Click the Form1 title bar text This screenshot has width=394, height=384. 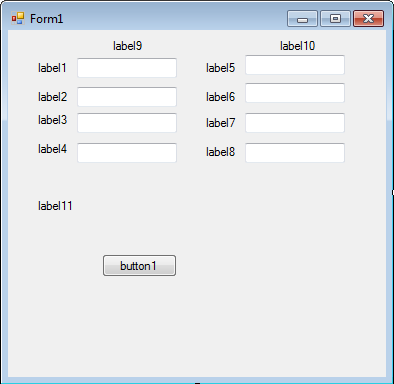pyautogui.click(x=46, y=19)
